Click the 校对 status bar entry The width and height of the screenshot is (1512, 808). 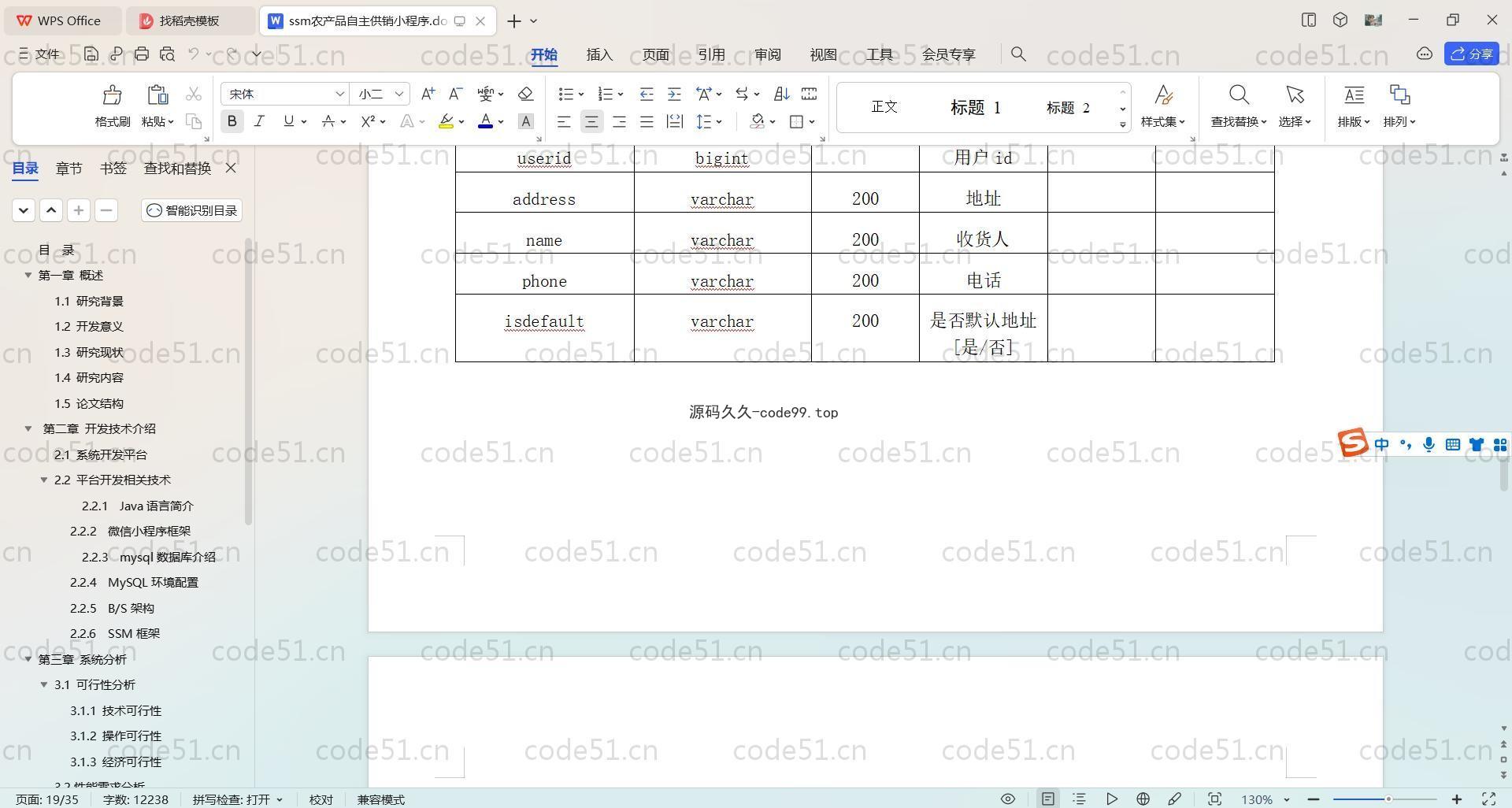click(321, 799)
